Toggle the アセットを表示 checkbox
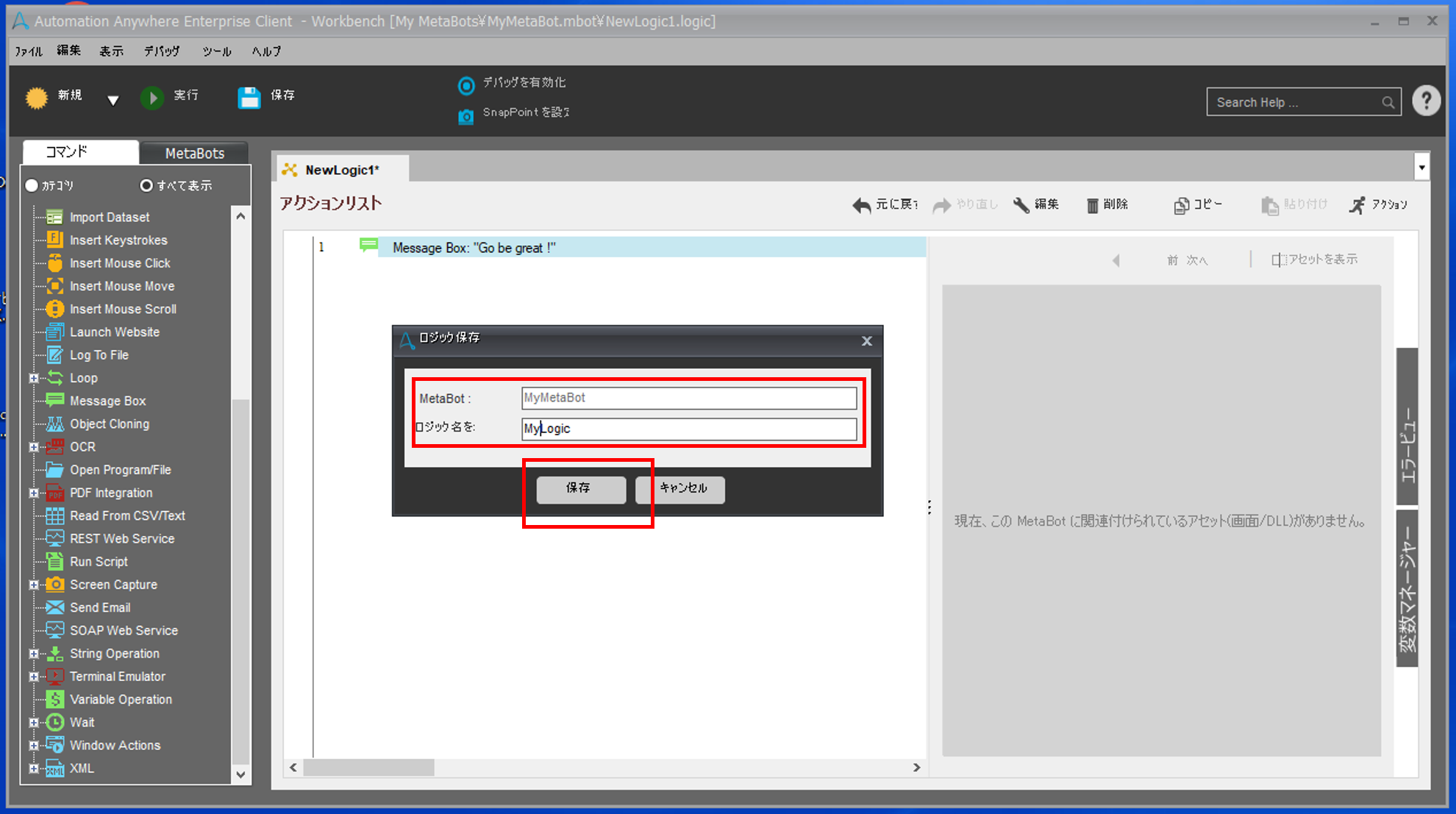 1277,260
